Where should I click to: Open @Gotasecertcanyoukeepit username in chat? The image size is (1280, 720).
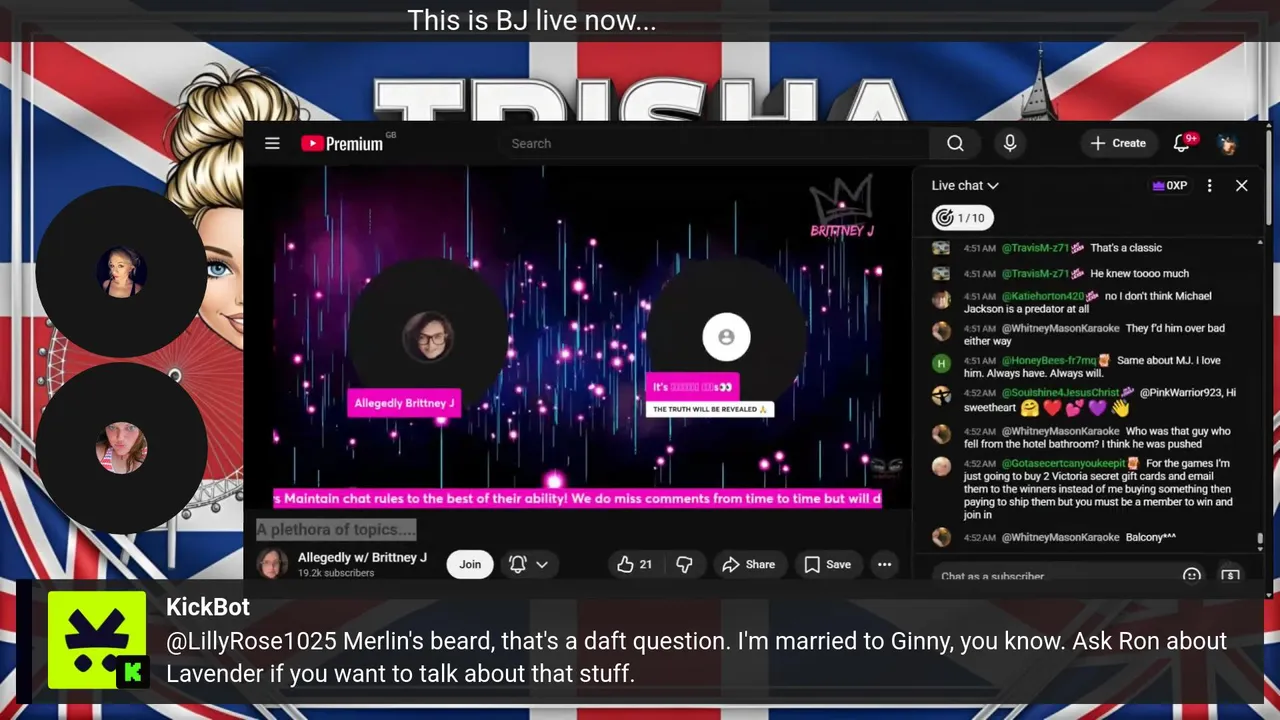[1062, 463]
